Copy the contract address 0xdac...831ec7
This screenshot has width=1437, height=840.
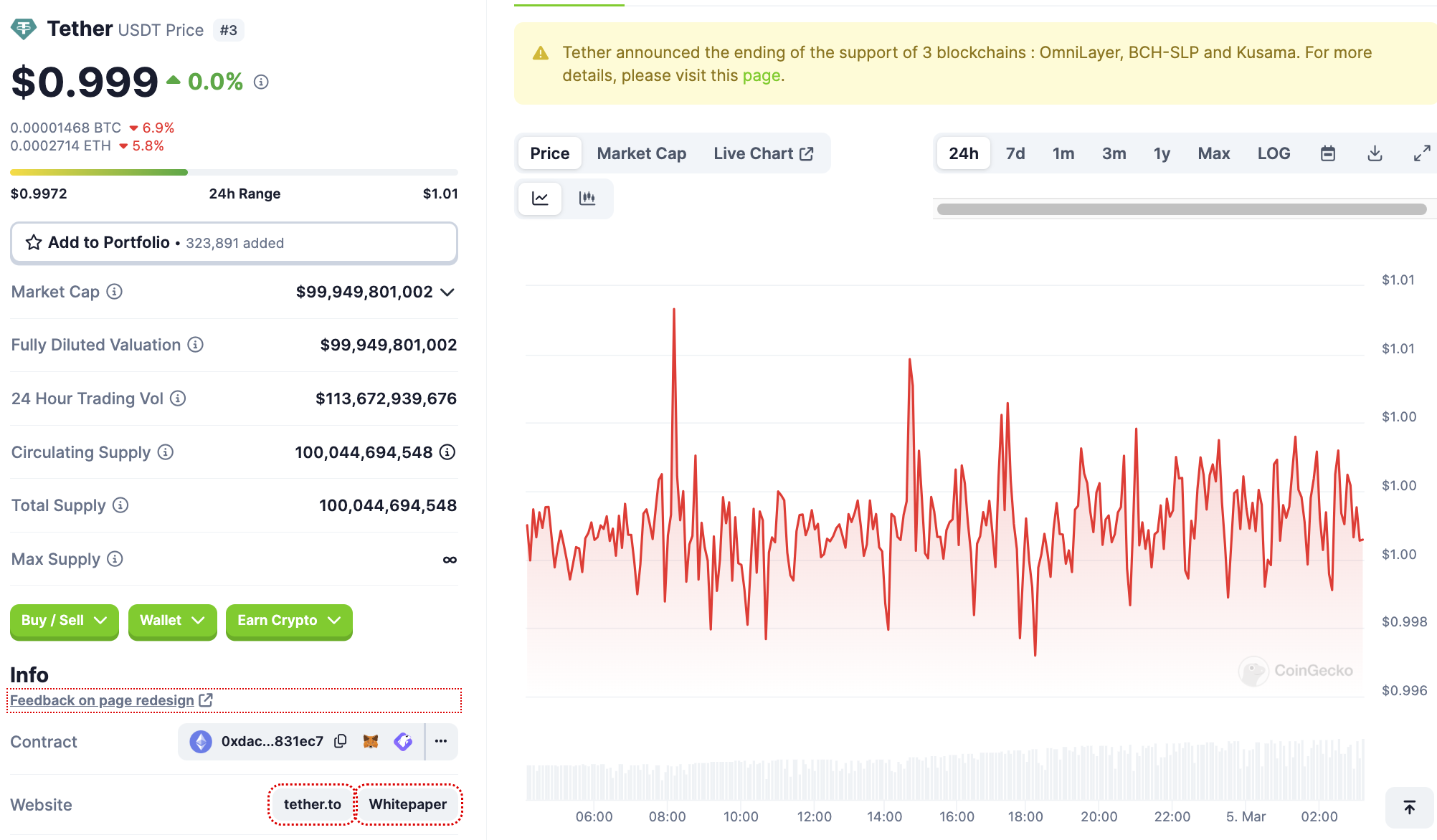(x=341, y=741)
